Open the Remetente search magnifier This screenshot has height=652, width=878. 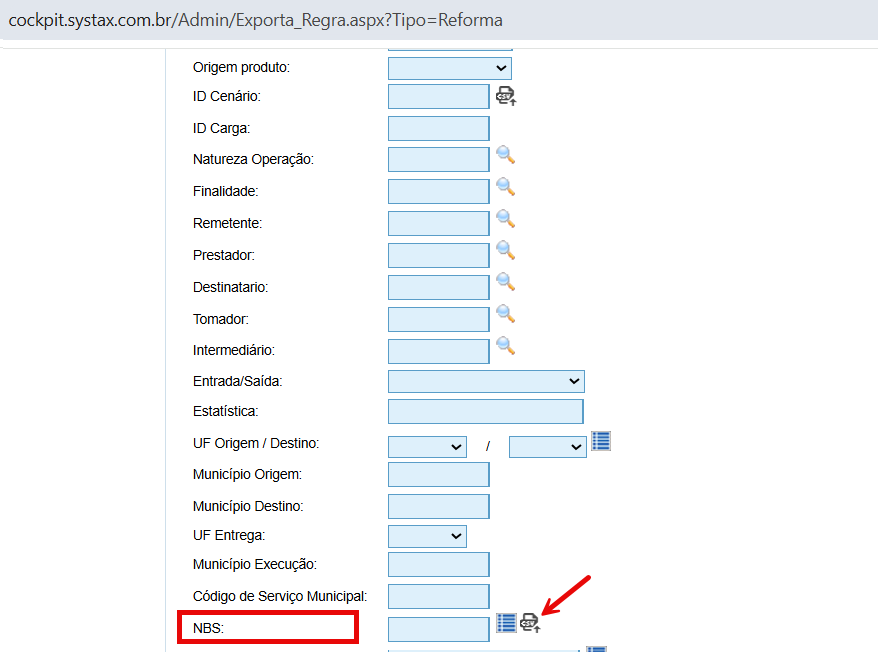pyautogui.click(x=506, y=218)
